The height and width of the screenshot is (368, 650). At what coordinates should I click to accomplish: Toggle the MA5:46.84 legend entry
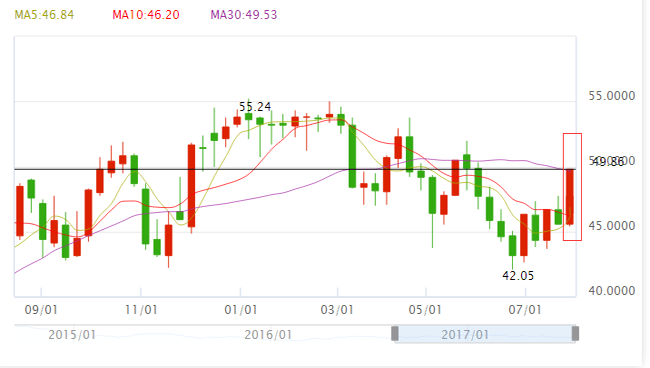44,15
